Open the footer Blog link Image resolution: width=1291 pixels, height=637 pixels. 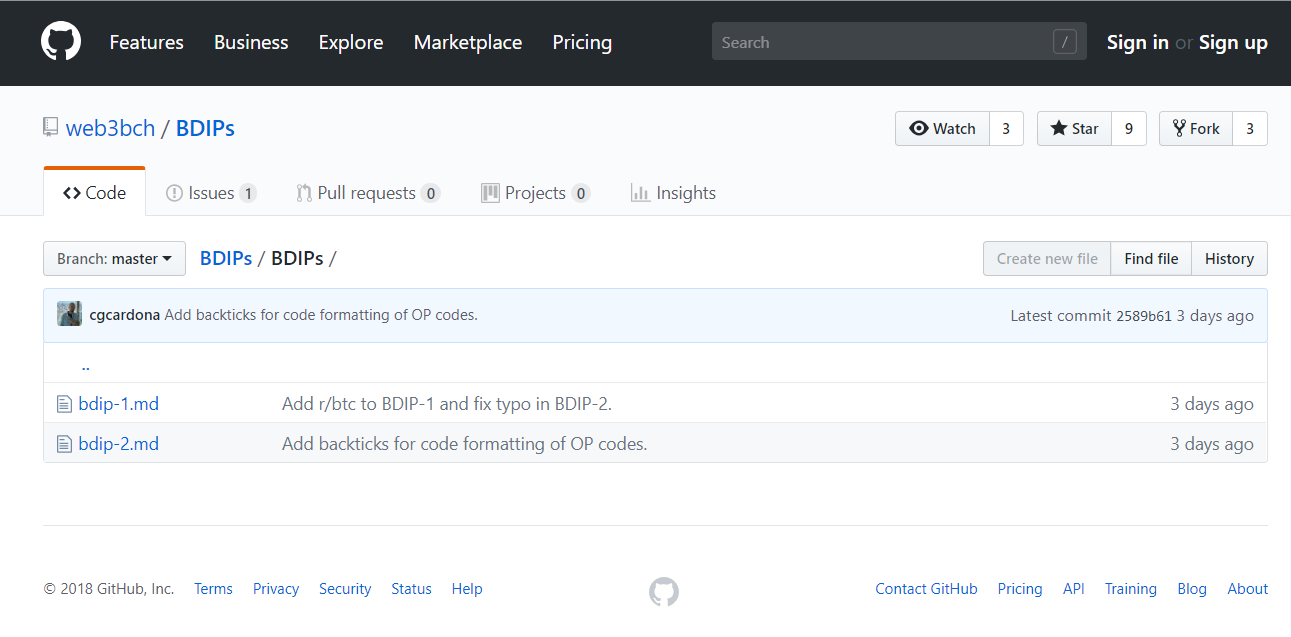click(1192, 589)
